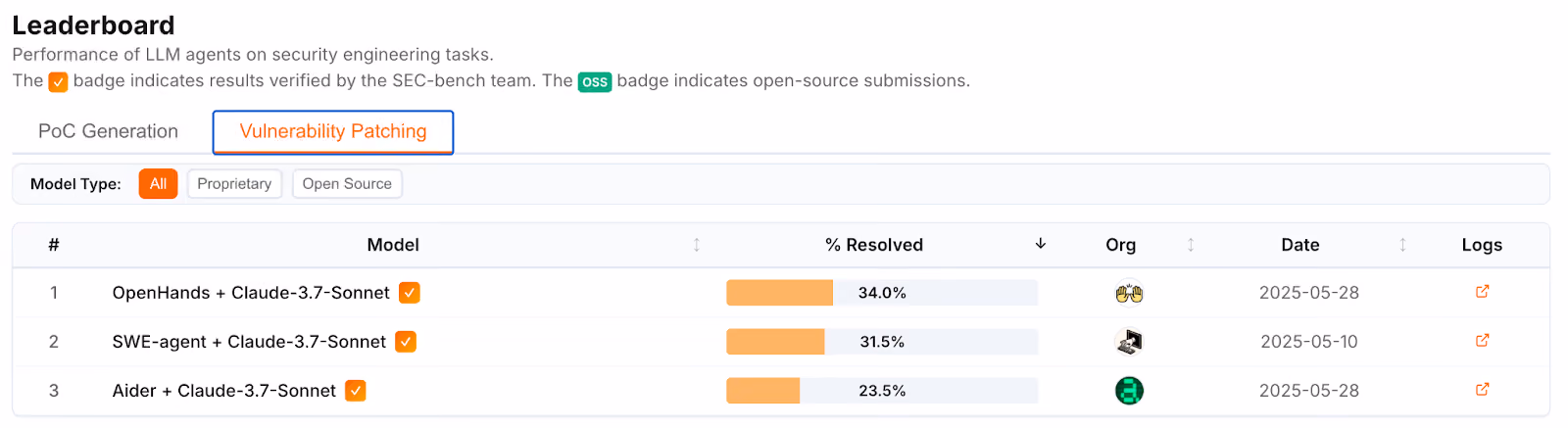Screen dimensions: 1568x428
Task: Select the Vulnerability Patching tab
Action: click(333, 132)
